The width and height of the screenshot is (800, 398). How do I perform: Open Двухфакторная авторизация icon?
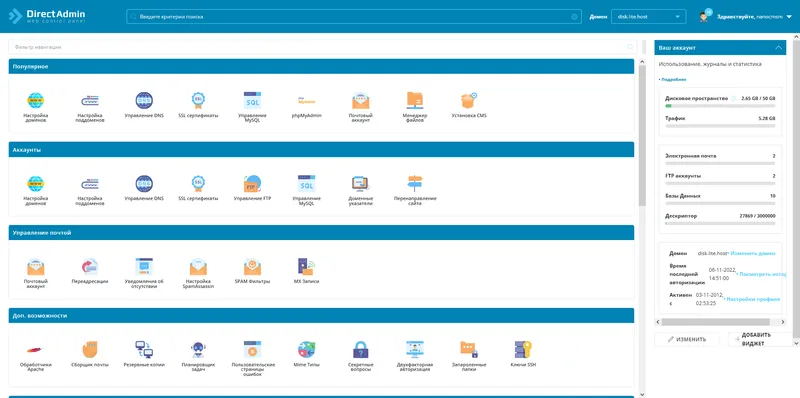click(x=415, y=350)
